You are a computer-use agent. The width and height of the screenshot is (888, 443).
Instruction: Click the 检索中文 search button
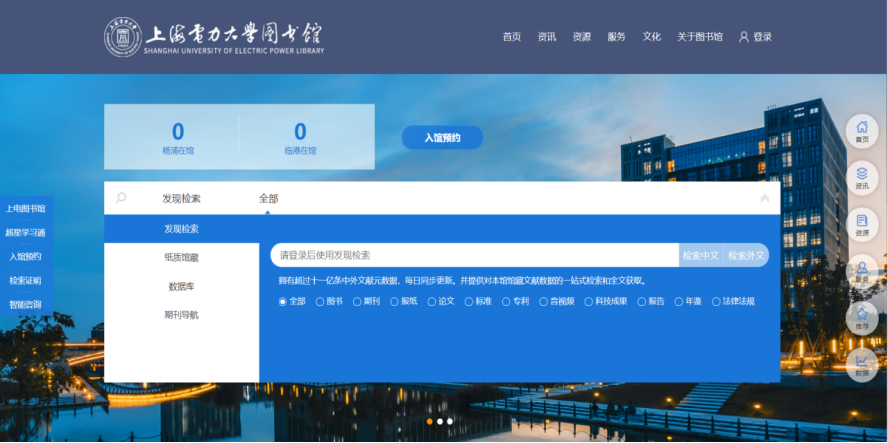point(701,255)
